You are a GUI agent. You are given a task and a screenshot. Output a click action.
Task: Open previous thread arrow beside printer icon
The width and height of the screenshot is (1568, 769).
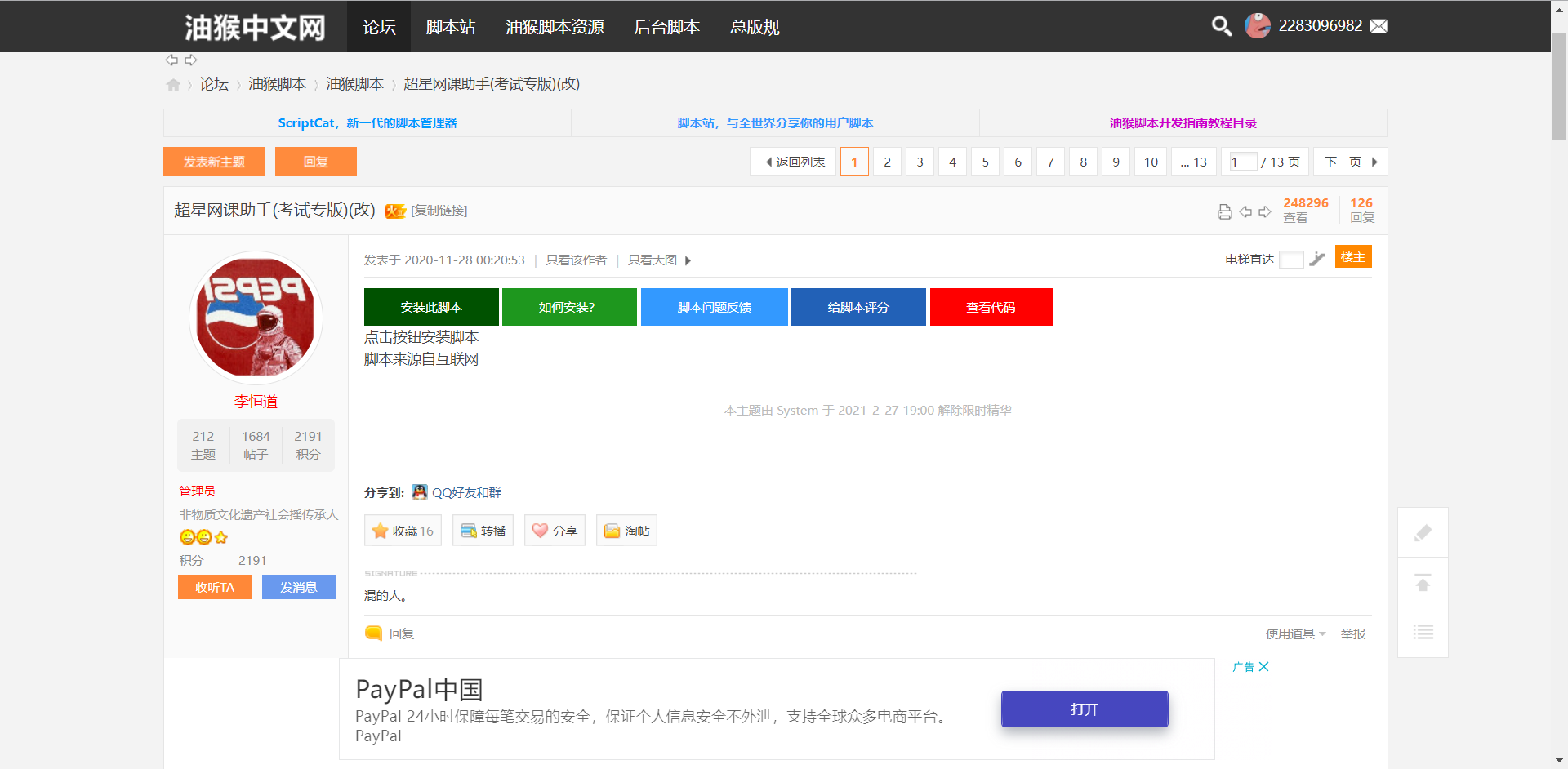(1245, 211)
